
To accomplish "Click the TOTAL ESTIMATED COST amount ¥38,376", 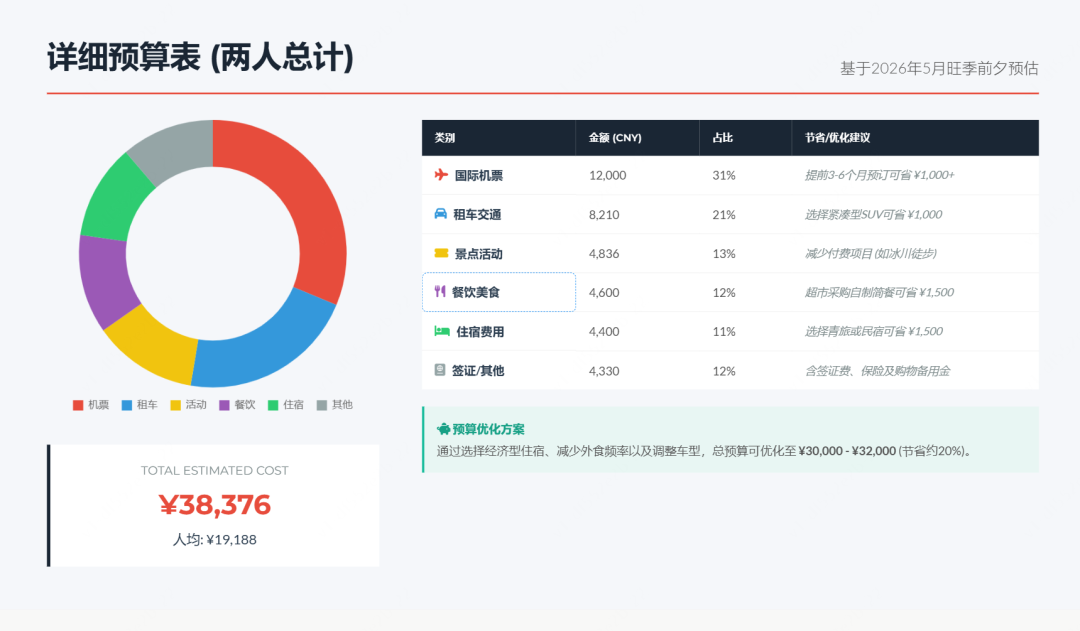I will pos(212,505).
